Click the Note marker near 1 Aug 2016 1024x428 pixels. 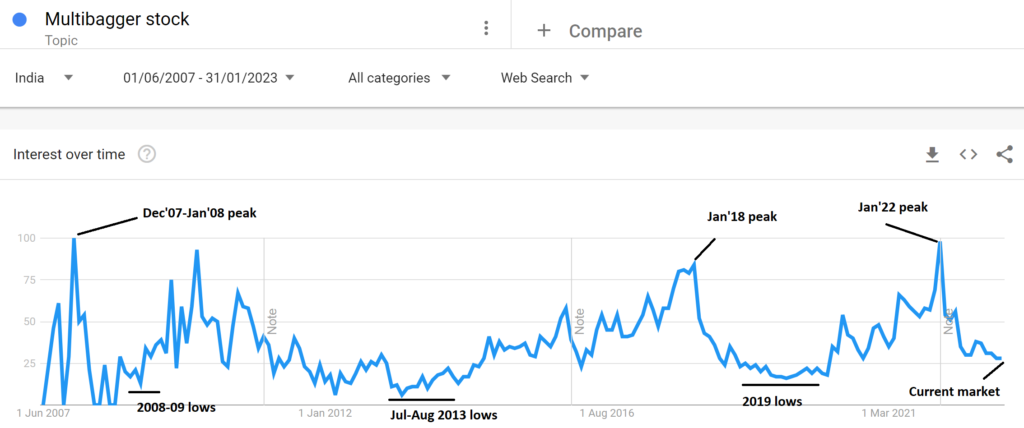[579, 321]
